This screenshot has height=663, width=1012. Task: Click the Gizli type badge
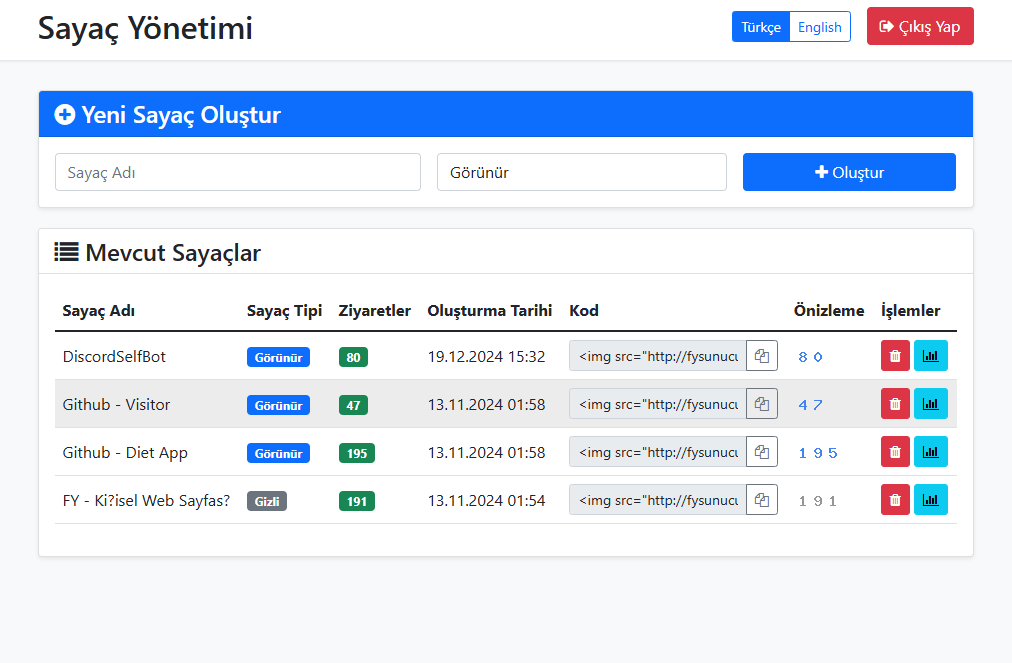[x=267, y=501]
